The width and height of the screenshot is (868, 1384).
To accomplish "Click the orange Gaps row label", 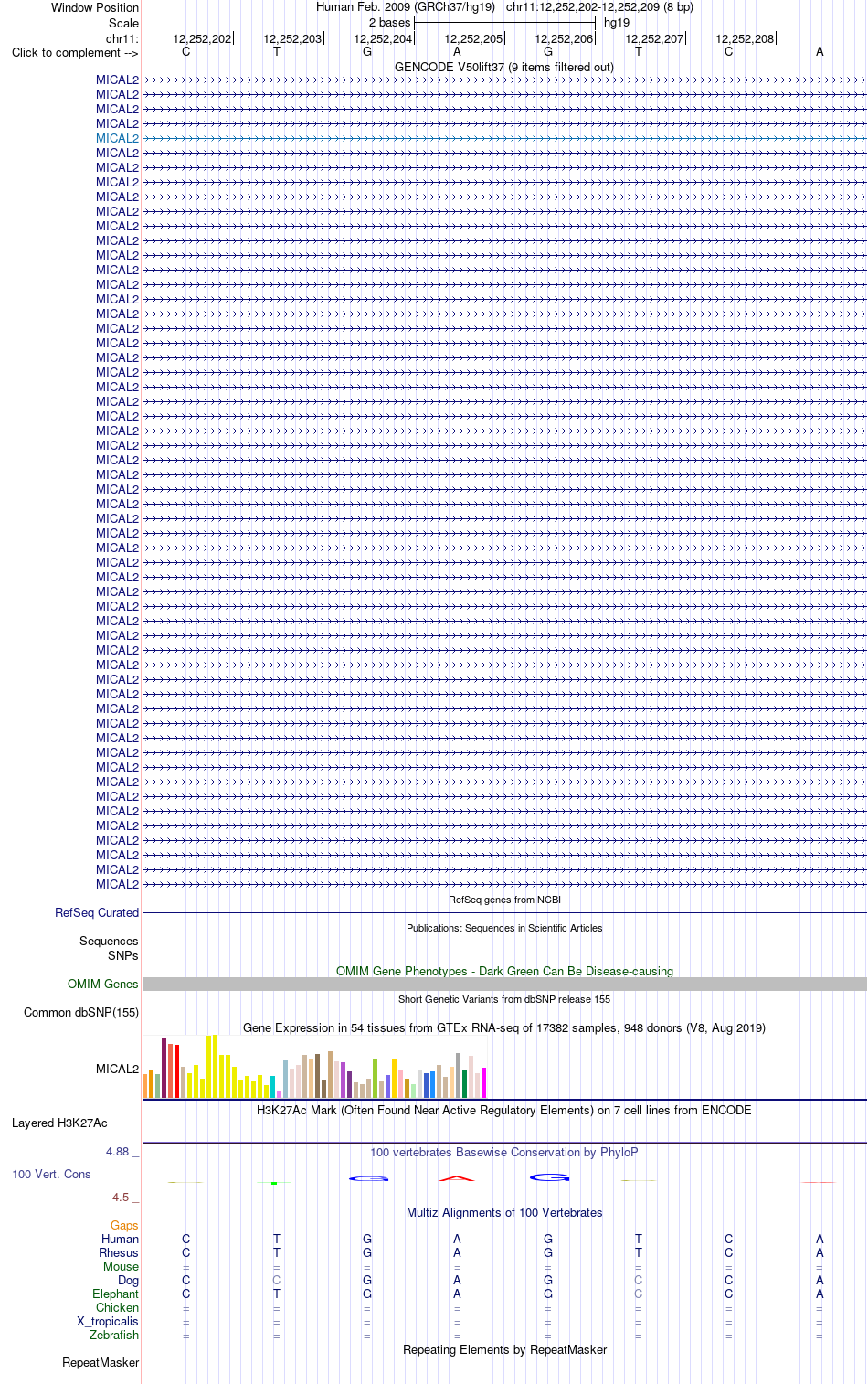I will coord(124,1225).
